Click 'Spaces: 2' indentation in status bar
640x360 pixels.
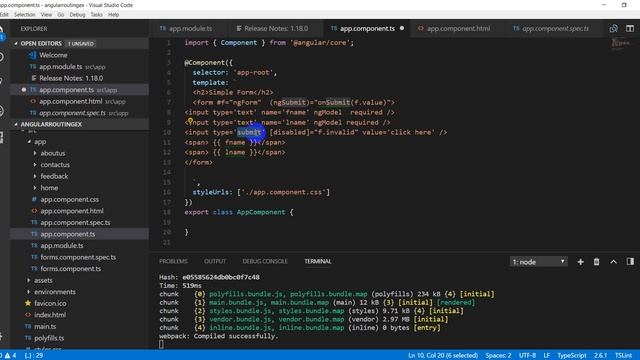498,356
